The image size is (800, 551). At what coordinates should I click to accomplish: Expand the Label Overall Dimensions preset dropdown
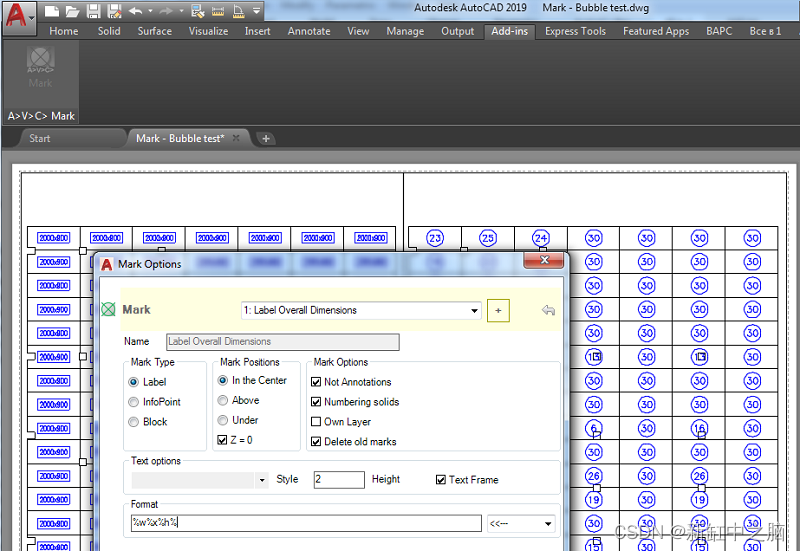pos(475,311)
